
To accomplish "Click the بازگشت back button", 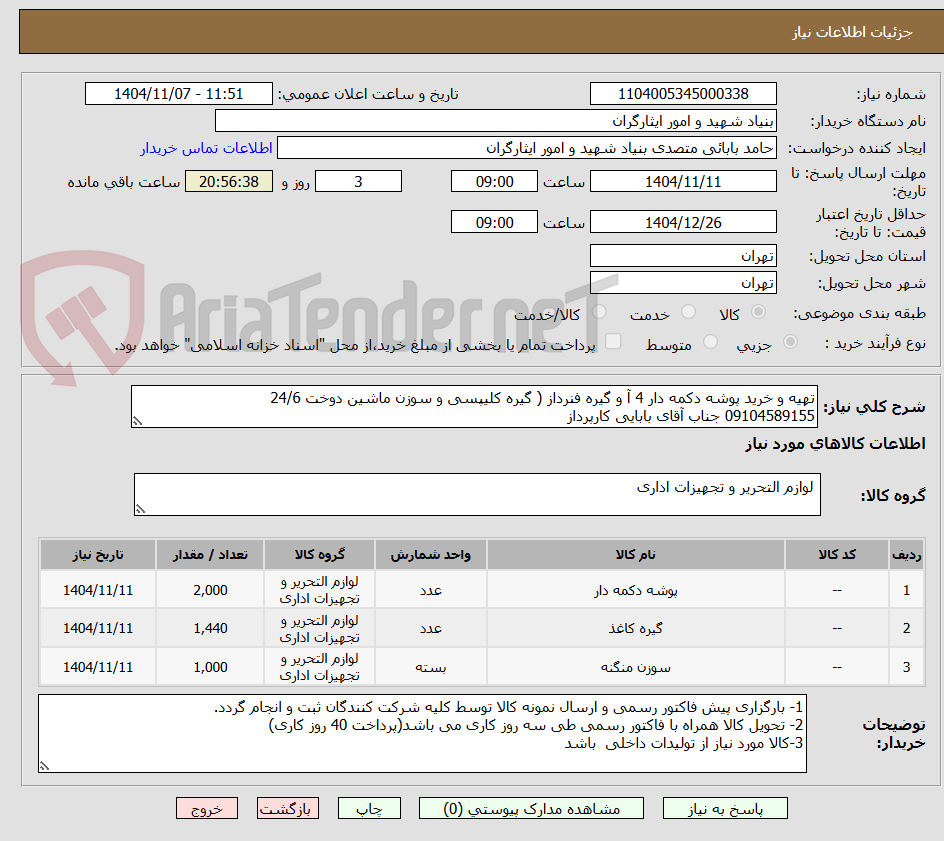I will pyautogui.click(x=288, y=808).
